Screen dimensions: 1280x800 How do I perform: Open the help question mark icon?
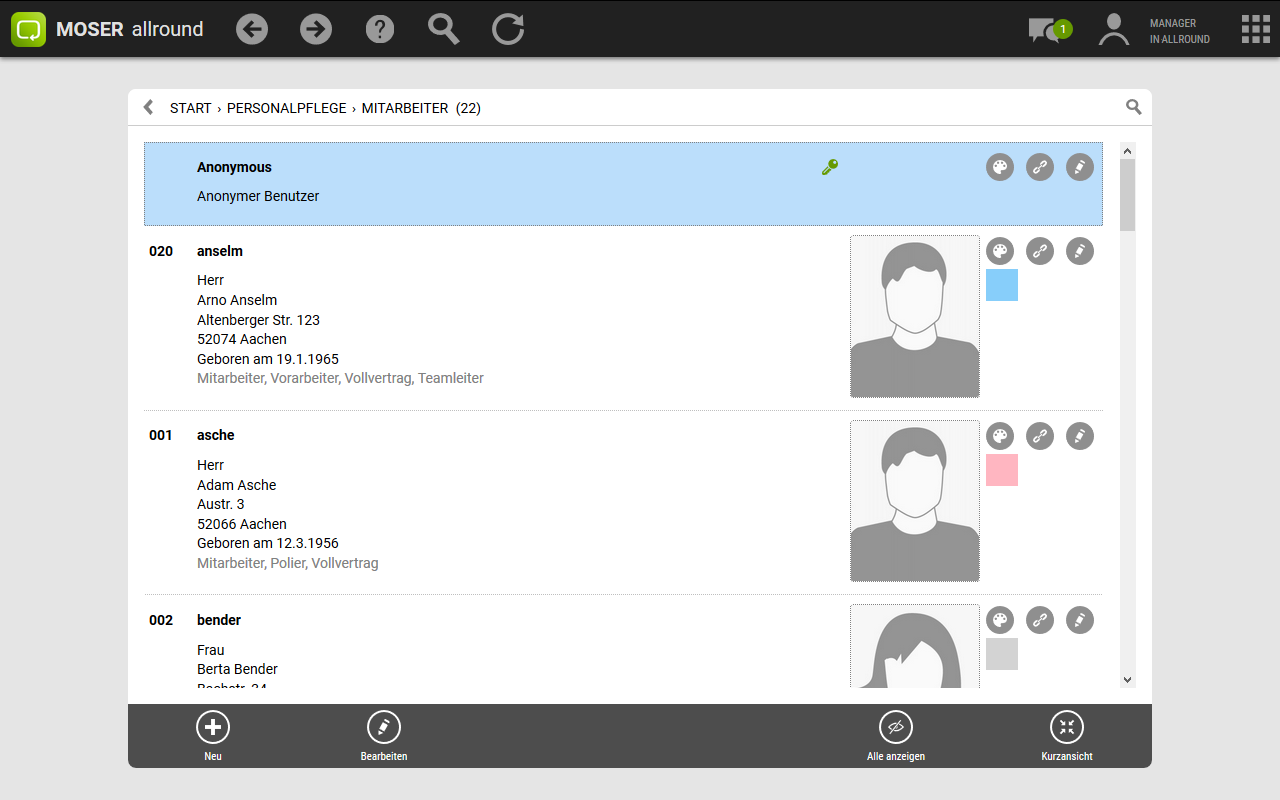click(380, 29)
